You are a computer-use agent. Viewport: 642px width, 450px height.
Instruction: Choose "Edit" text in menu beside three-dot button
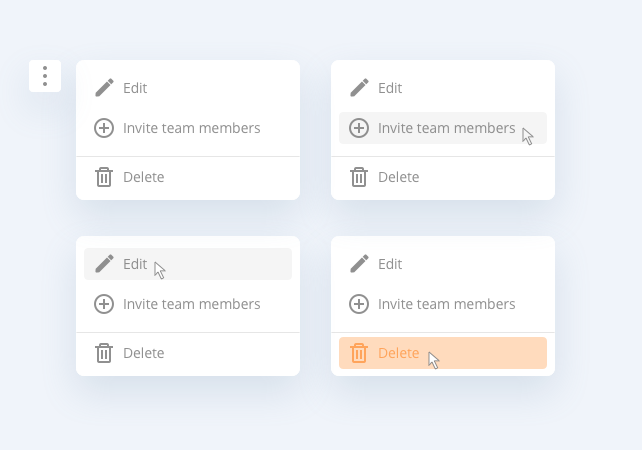pos(135,88)
